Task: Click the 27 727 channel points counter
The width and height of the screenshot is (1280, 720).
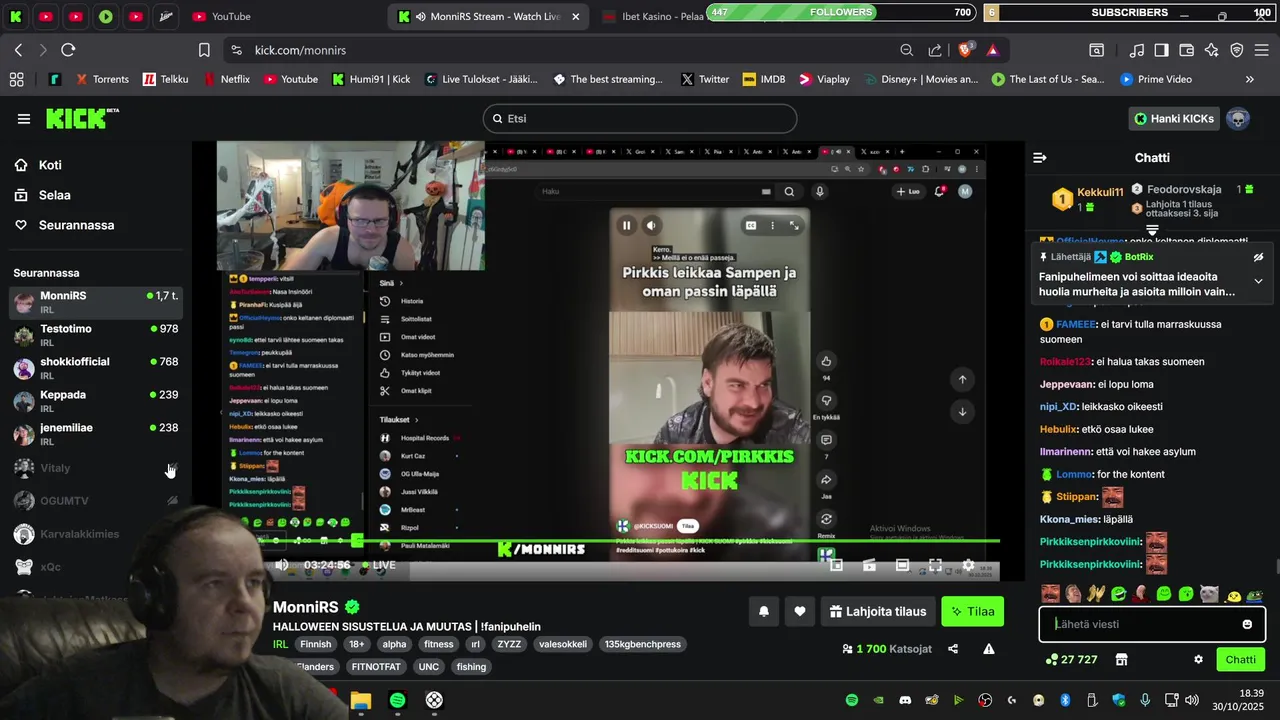Action: click(1071, 659)
